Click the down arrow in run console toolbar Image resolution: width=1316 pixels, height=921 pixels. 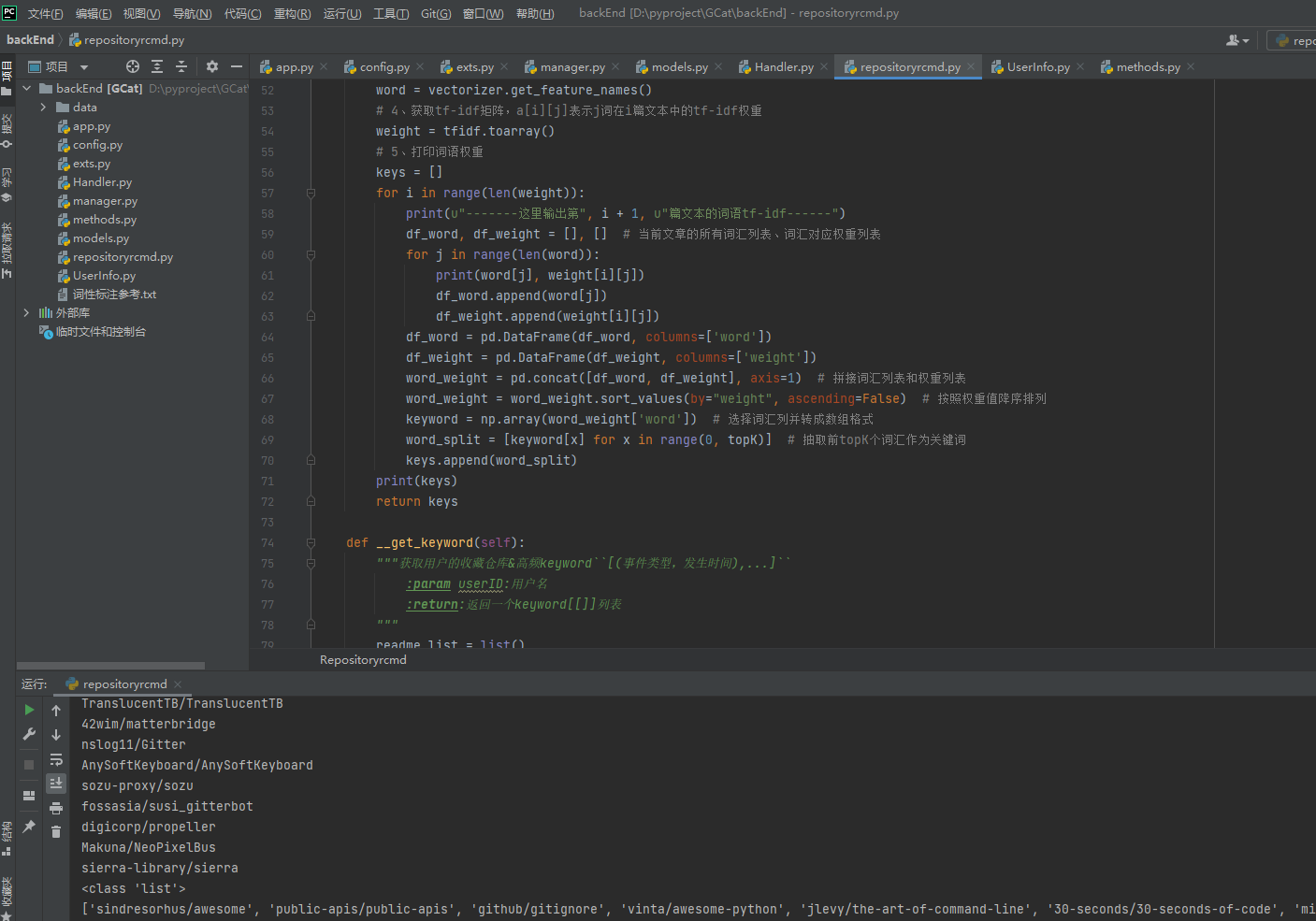[56, 735]
